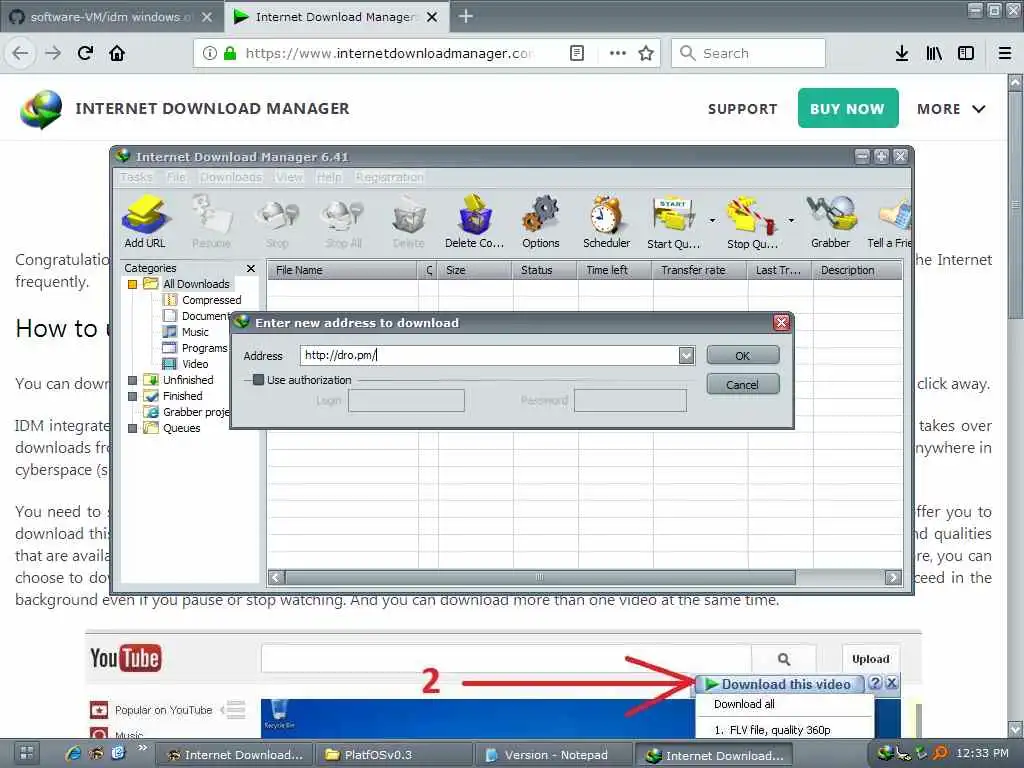This screenshot has height=768, width=1024.
Task: Click Cancel in the address dialog
Action: point(743,384)
